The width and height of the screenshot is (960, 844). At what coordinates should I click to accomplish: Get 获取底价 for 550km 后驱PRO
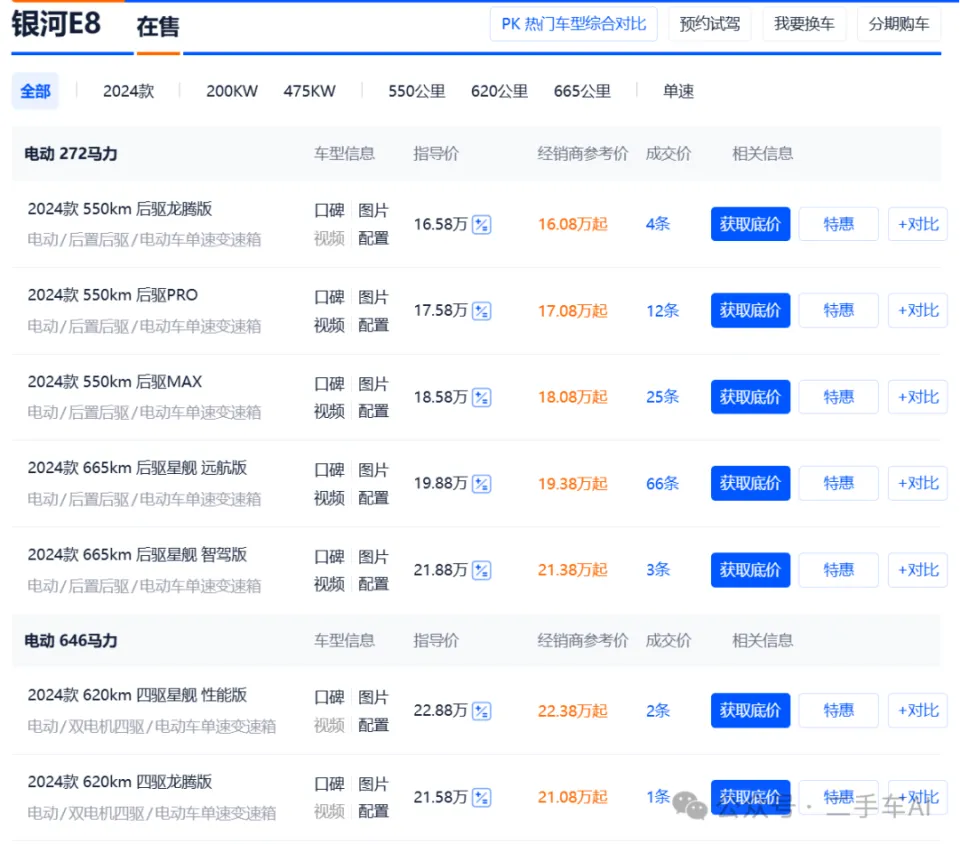750,310
